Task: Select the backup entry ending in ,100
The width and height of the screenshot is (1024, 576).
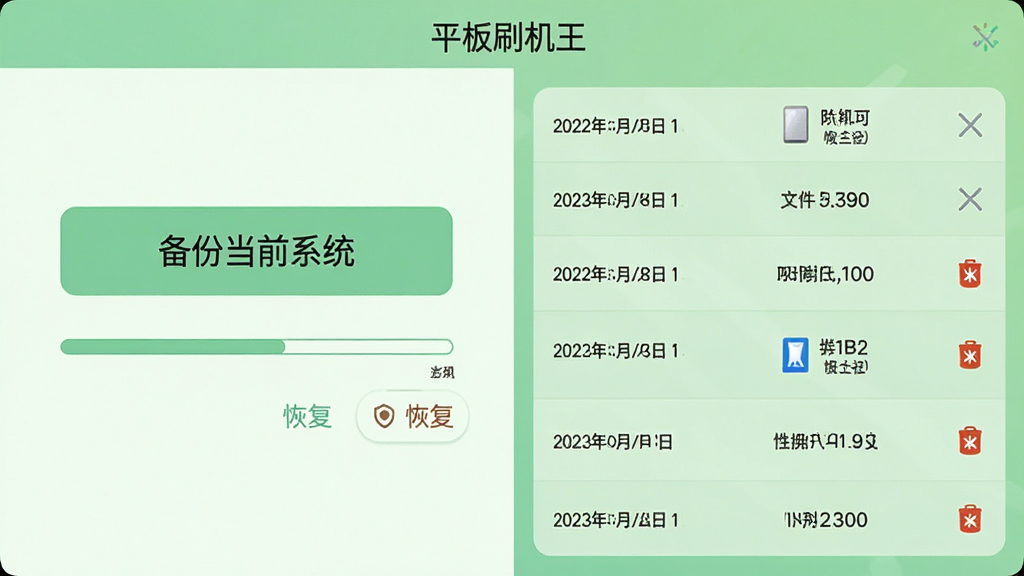Action: 825,274
